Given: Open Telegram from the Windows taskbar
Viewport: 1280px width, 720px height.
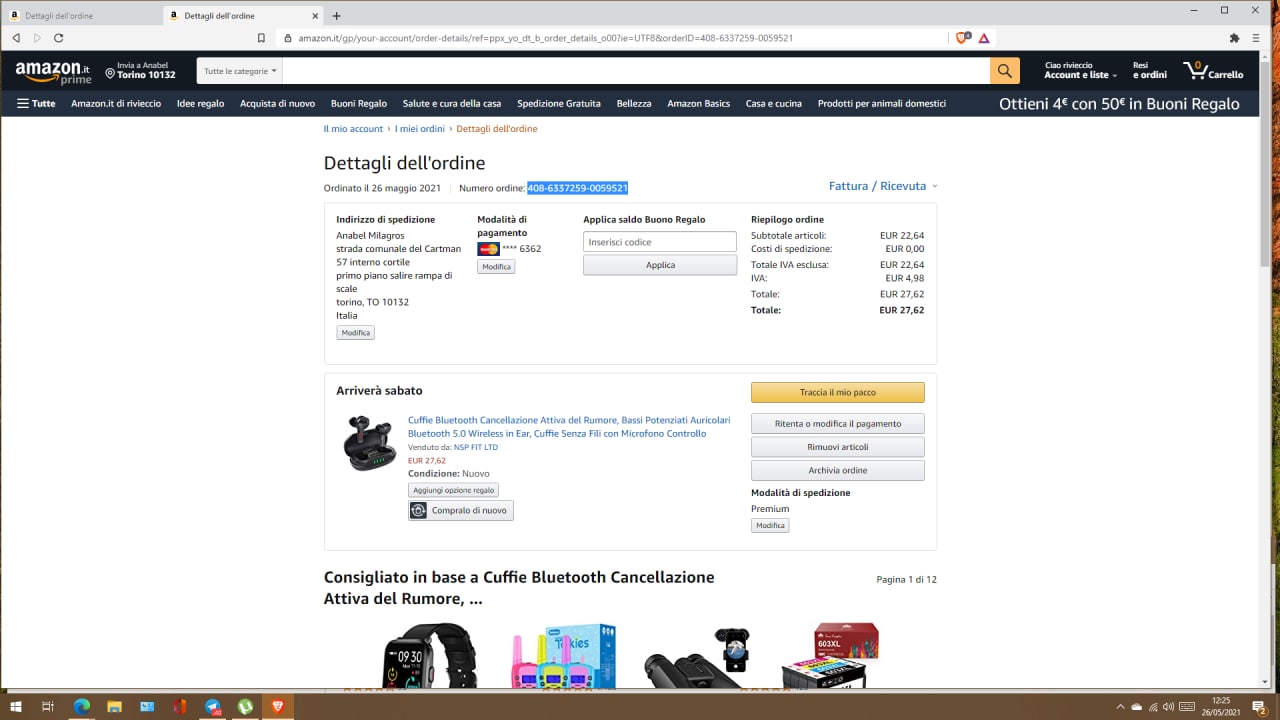Looking at the screenshot, I should (212, 706).
